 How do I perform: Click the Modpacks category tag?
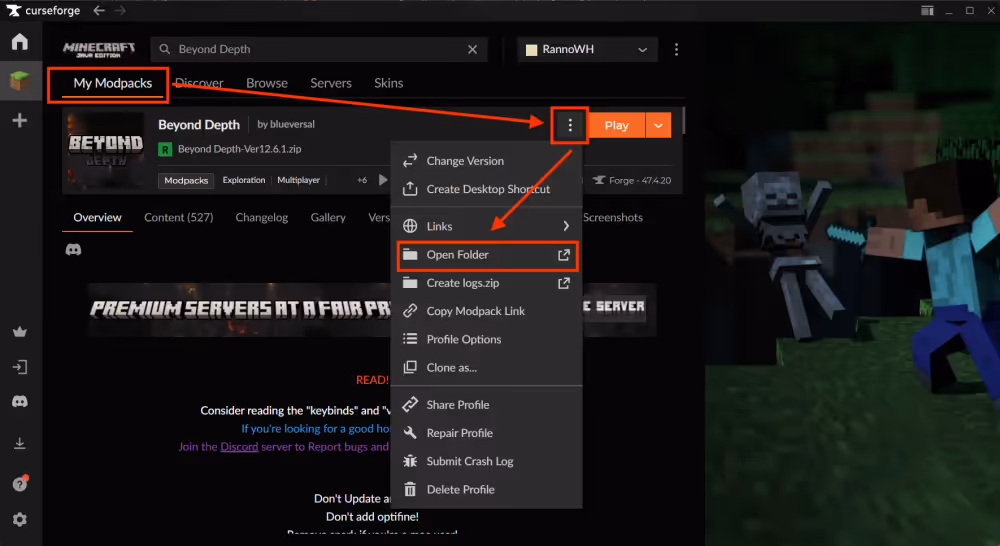point(186,181)
